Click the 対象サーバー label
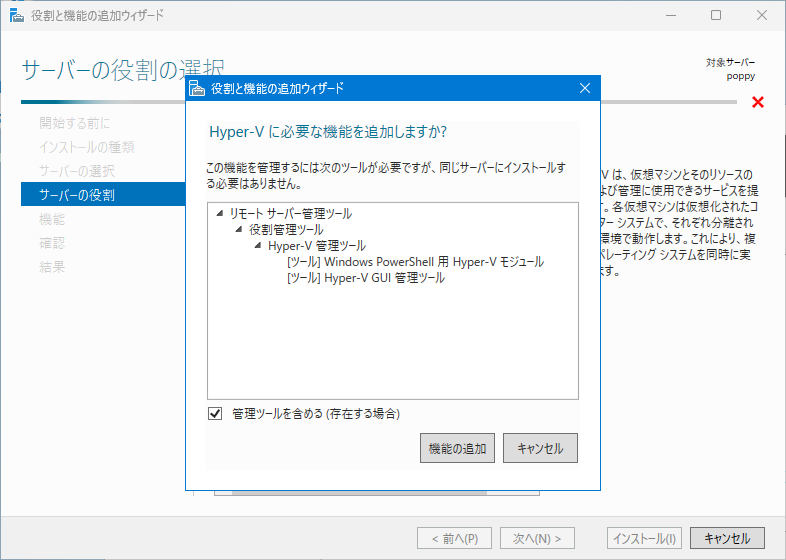The image size is (786, 560). tap(730, 63)
